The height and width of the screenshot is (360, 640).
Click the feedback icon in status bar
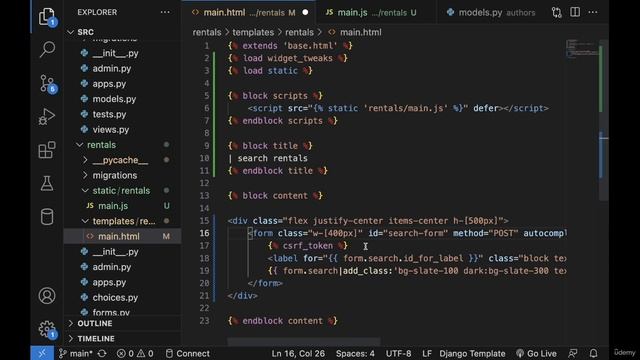[573, 353]
